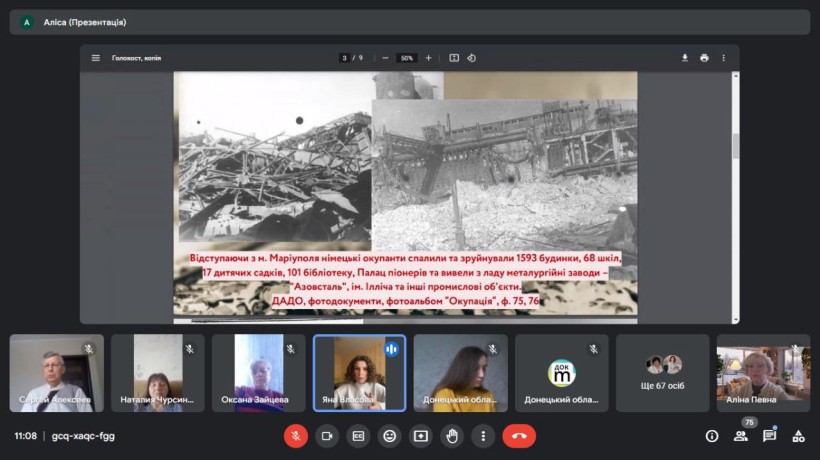Open the call's more options menu

click(483, 436)
